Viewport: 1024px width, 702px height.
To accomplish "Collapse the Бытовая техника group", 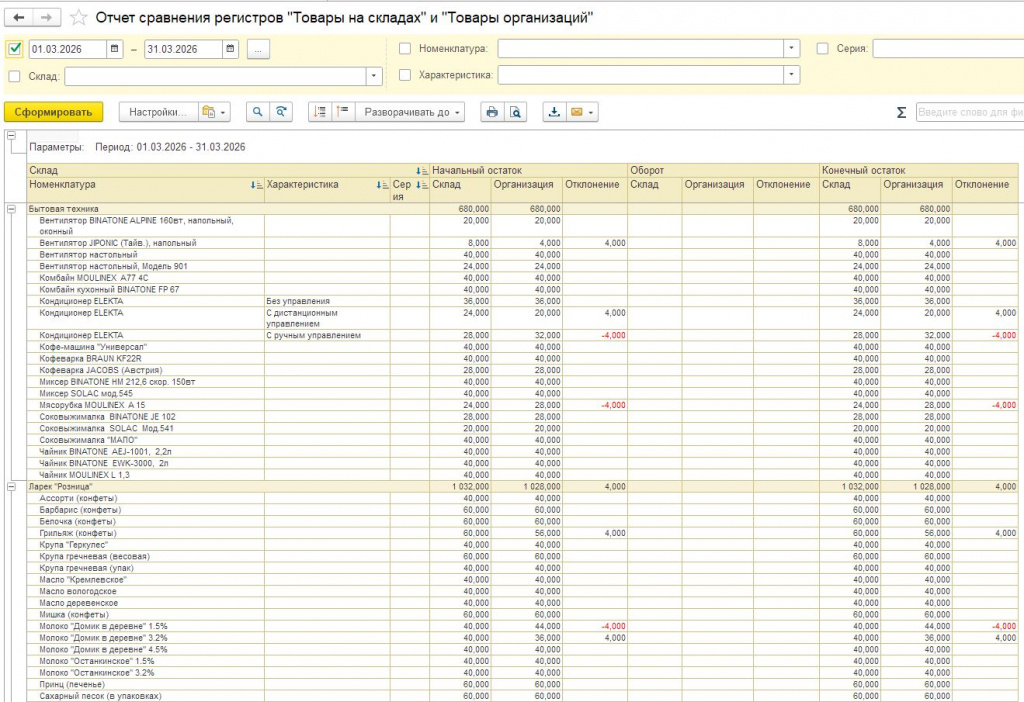I will [11, 209].
